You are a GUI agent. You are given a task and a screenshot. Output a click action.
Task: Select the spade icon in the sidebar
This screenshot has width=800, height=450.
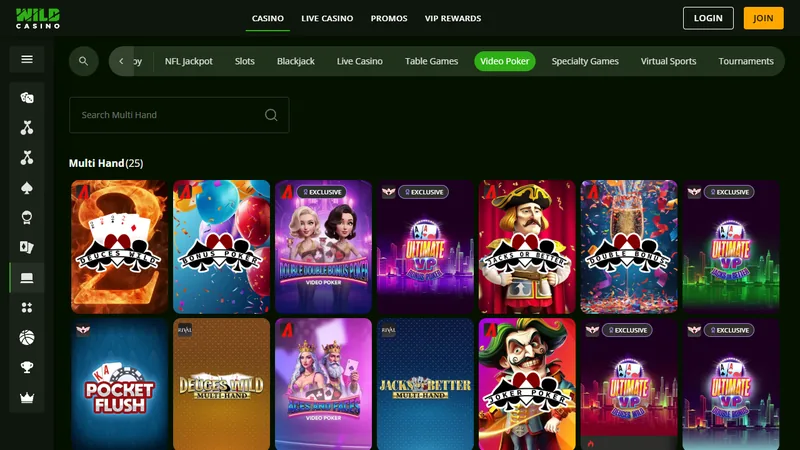(x=27, y=188)
